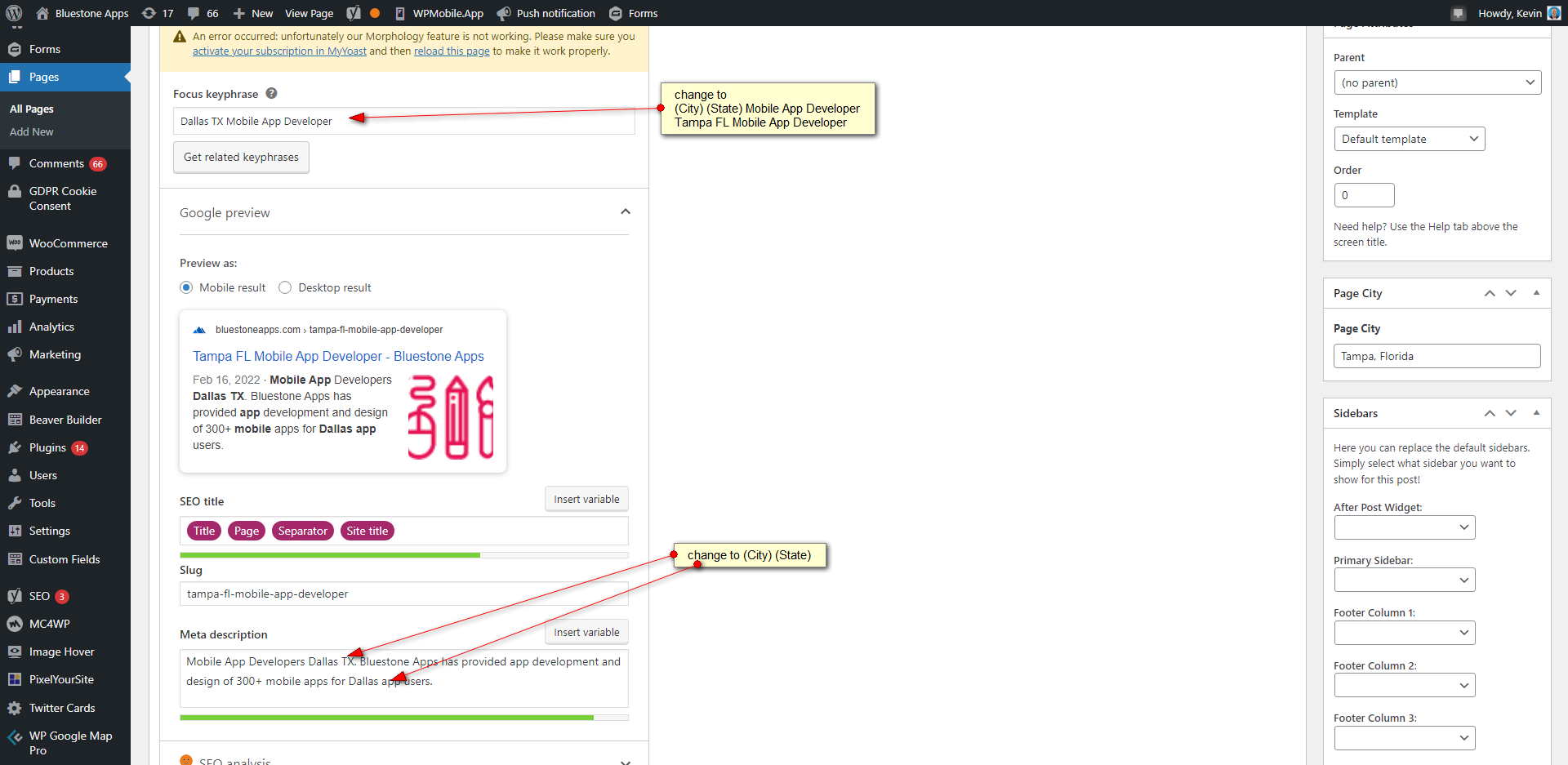Click the Plugins plug icon
1568x765 pixels.
[15, 447]
